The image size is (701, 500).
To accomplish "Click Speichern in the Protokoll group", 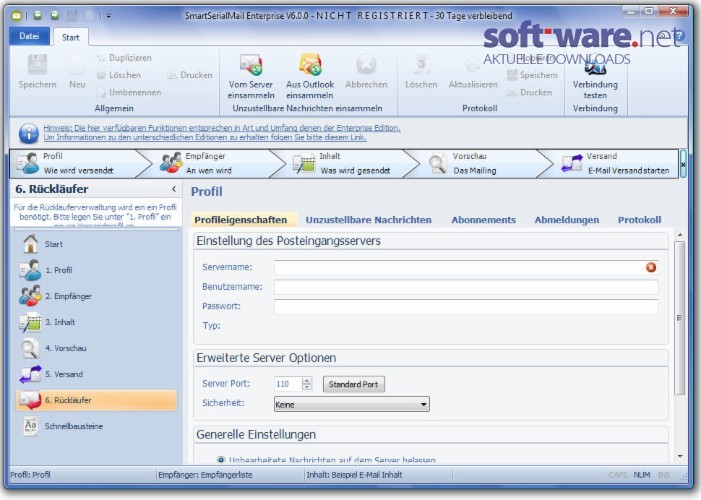I will click(533, 75).
